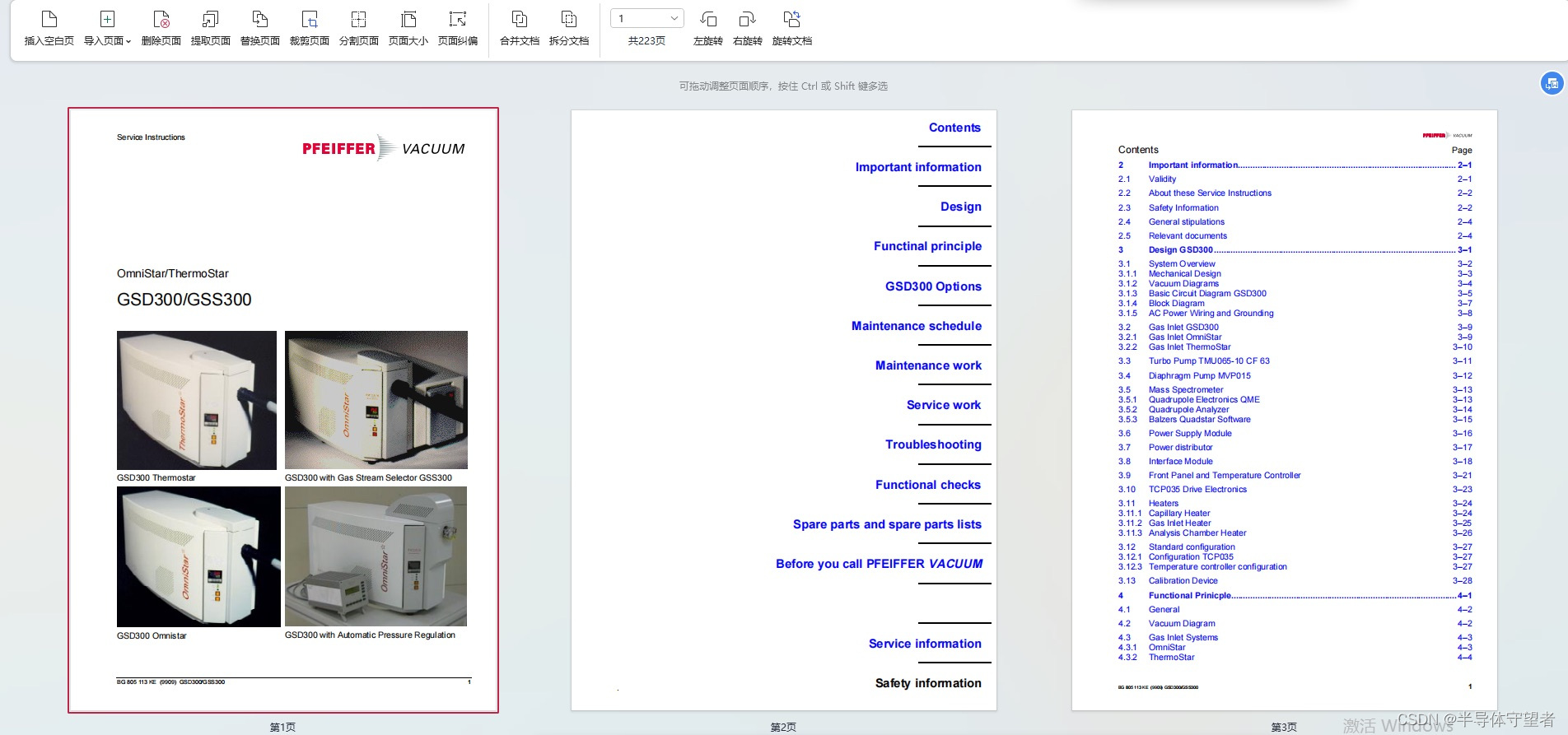Screen dimensions: 1568x735
Task: Click 'Safety information' text on page 2
Action: [x=928, y=683]
